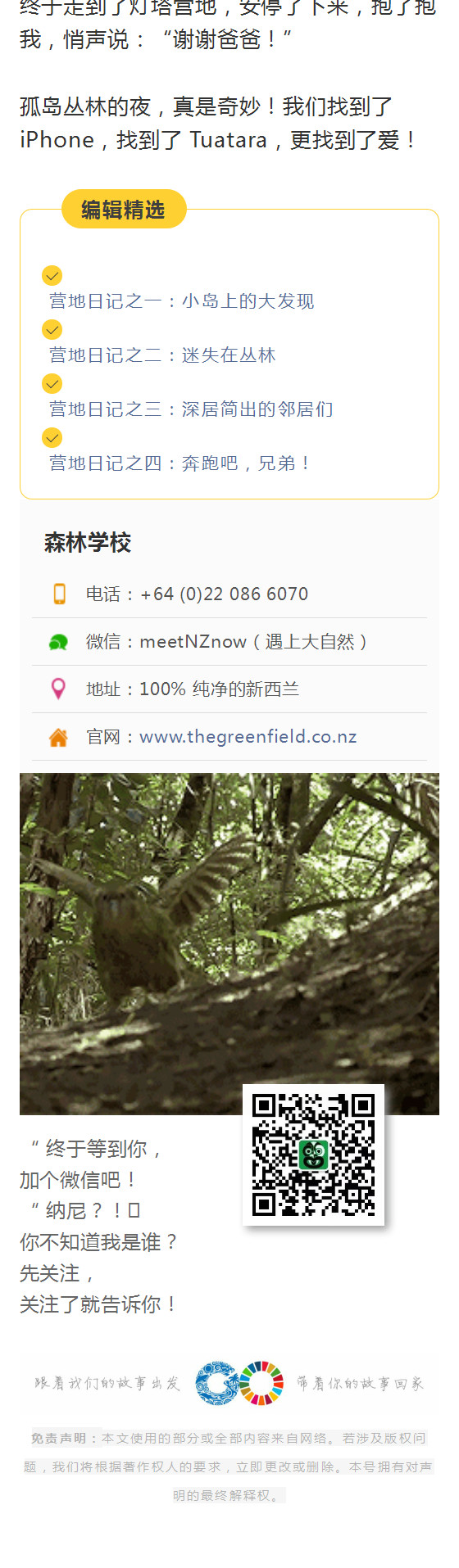Open 营地日记之三：深居简出的邻居们
459x1568 pixels.
(x=191, y=409)
